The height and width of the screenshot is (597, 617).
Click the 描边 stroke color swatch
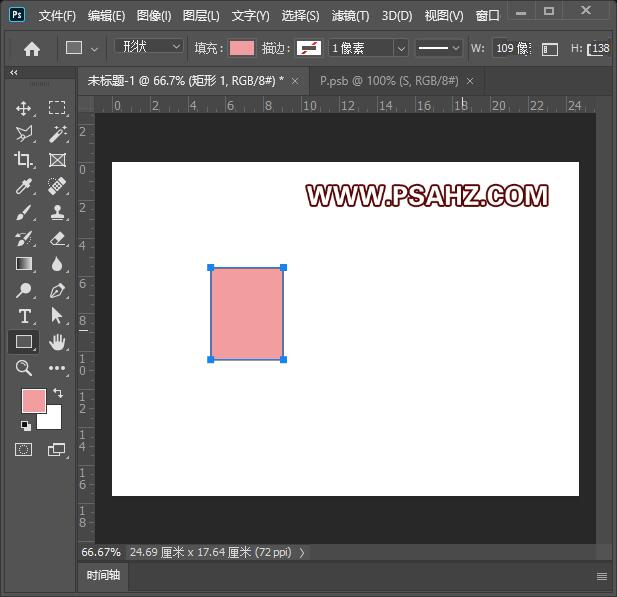pyautogui.click(x=309, y=48)
